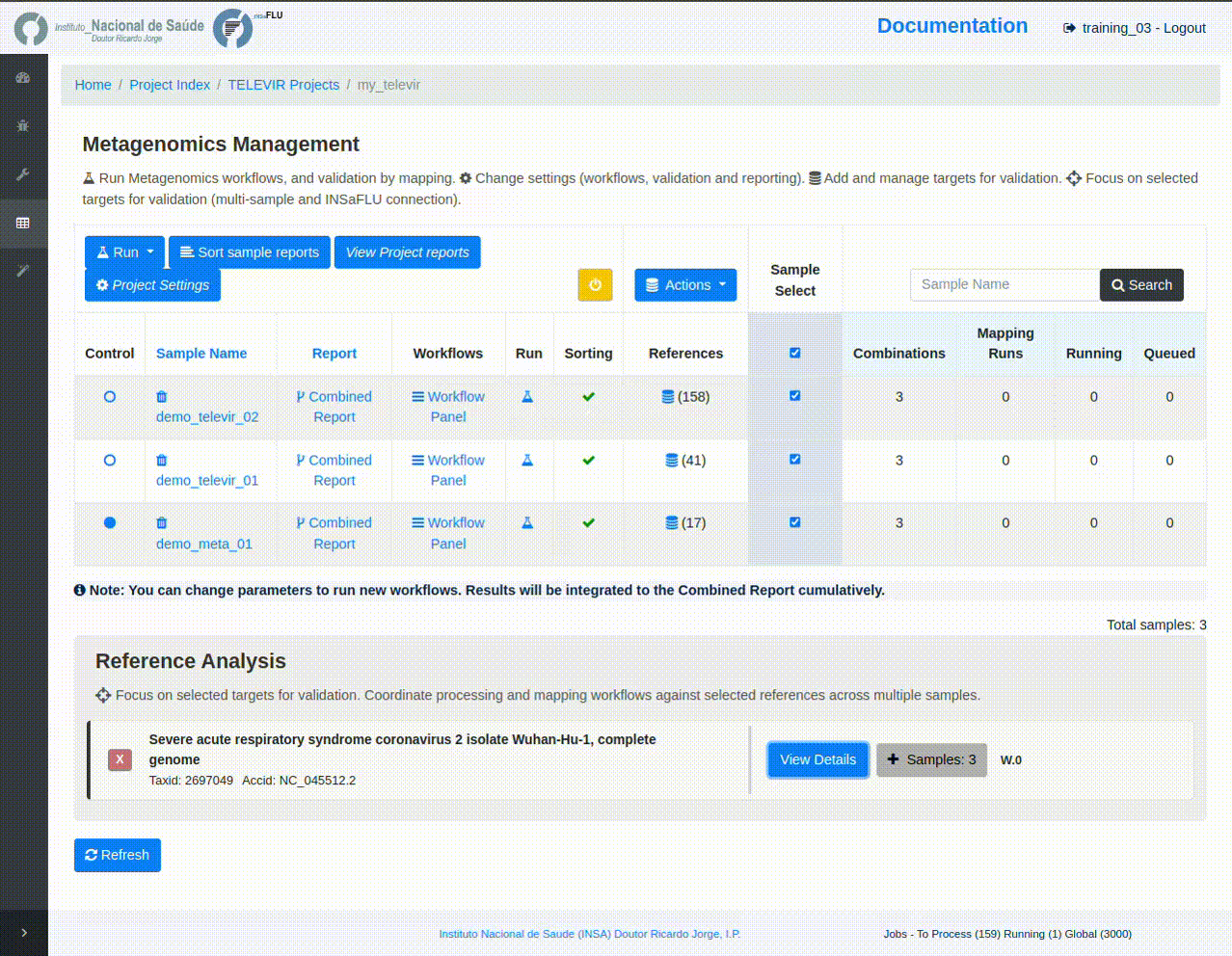The height and width of the screenshot is (956, 1232).
Task: Click the INSA institute logo
Action: (110, 29)
